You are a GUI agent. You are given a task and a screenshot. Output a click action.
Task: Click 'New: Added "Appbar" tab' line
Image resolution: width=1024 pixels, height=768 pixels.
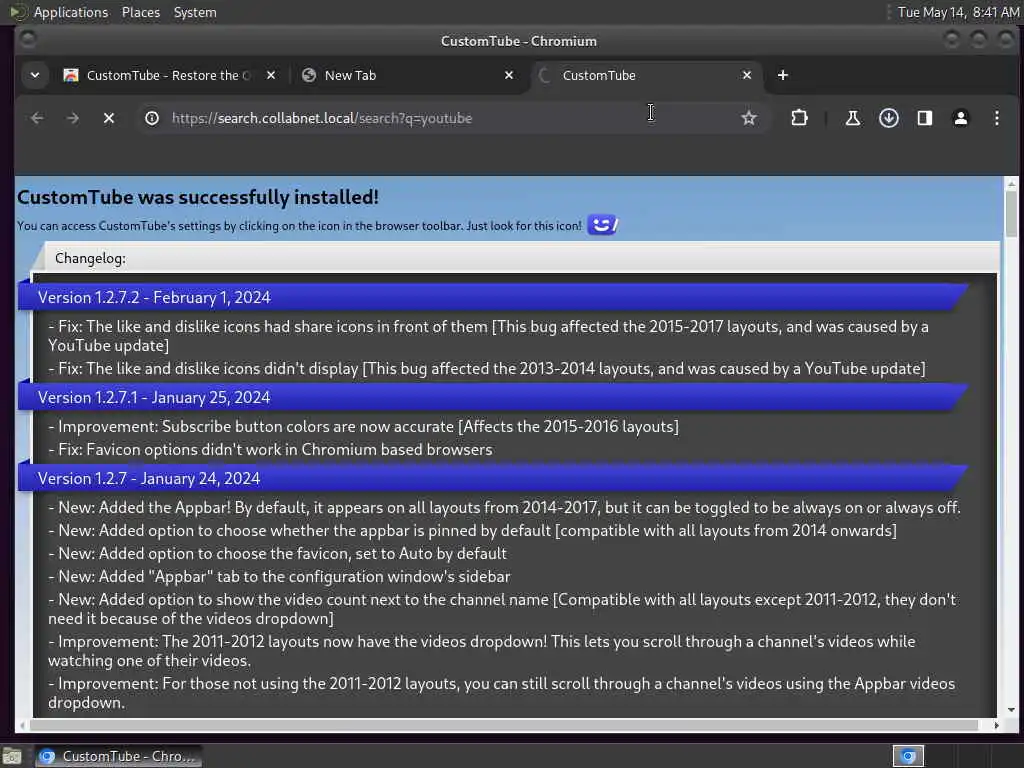[x=280, y=577]
